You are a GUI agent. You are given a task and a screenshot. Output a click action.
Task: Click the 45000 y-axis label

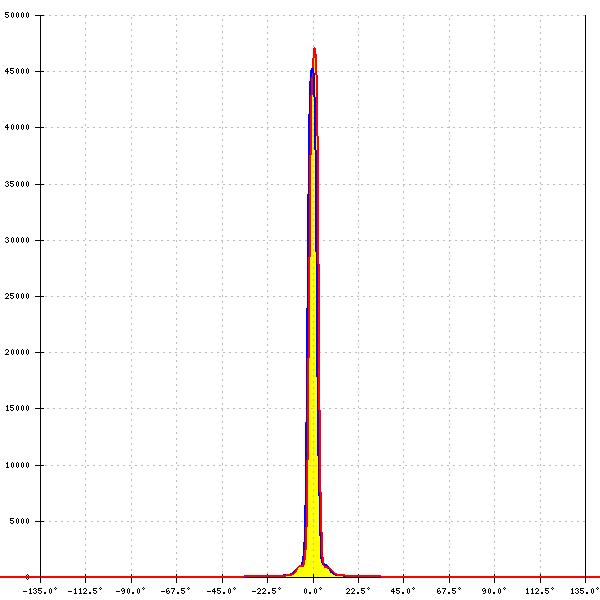tap(17, 71)
